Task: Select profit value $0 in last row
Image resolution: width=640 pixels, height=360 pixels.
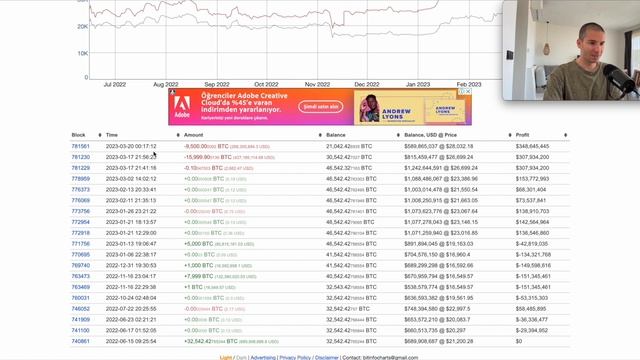Action: (x=519, y=341)
